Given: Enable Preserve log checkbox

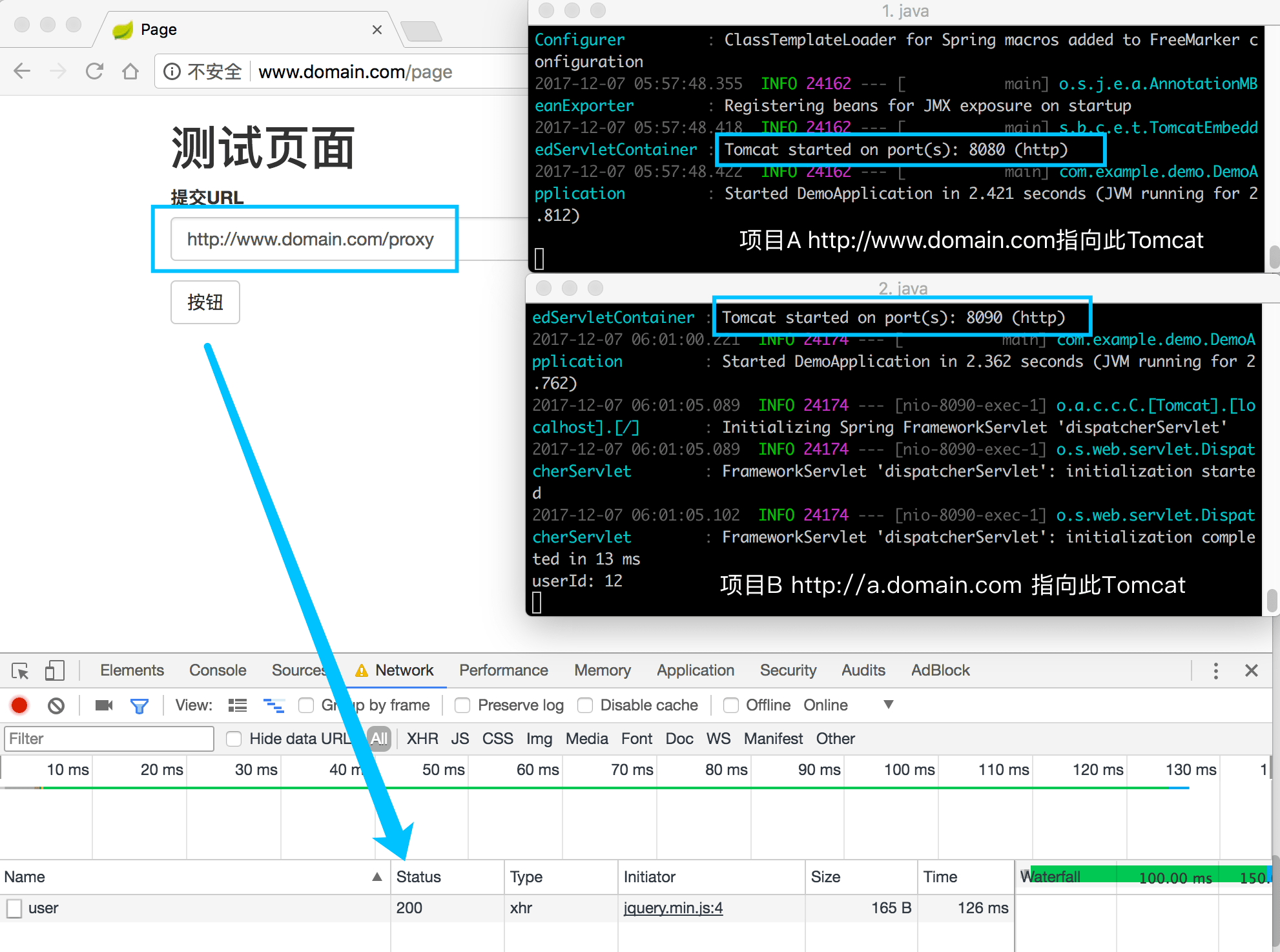Looking at the screenshot, I should (x=462, y=705).
